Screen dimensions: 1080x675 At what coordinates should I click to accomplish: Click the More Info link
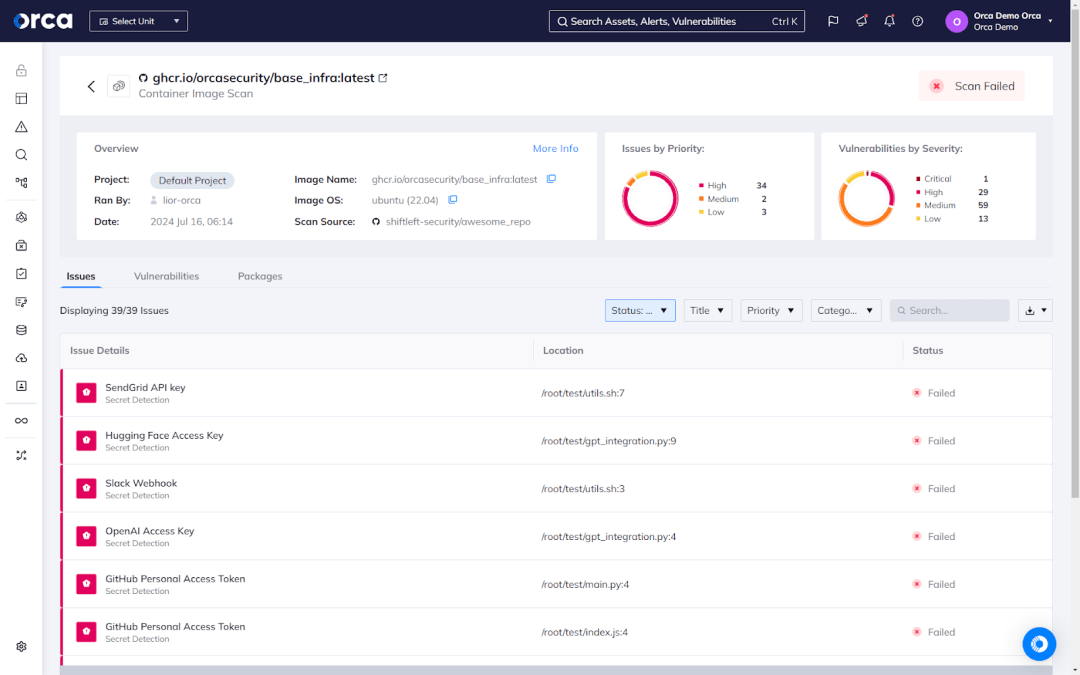(555, 149)
